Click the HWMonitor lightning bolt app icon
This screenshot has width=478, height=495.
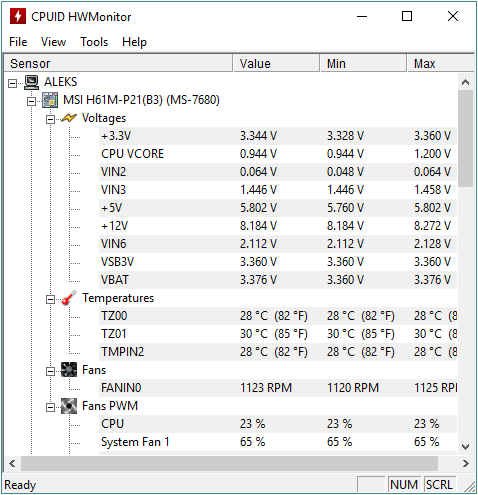click(18, 16)
